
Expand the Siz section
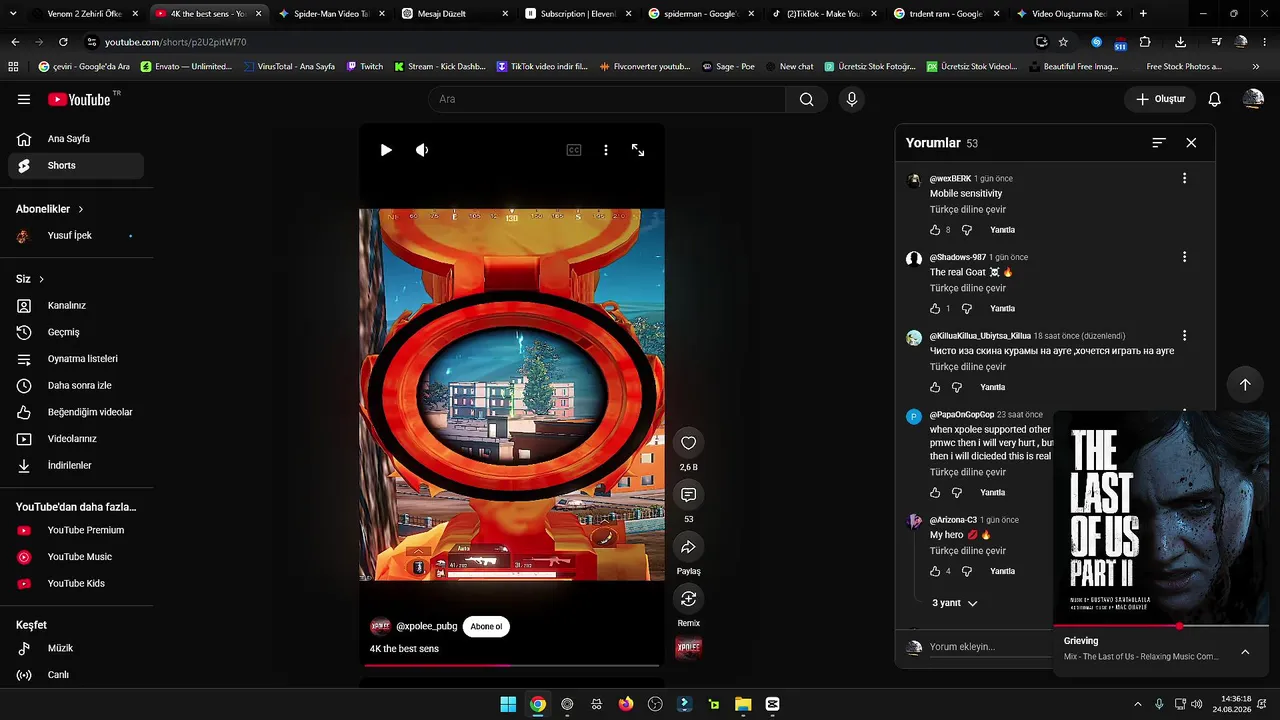[30, 279]
